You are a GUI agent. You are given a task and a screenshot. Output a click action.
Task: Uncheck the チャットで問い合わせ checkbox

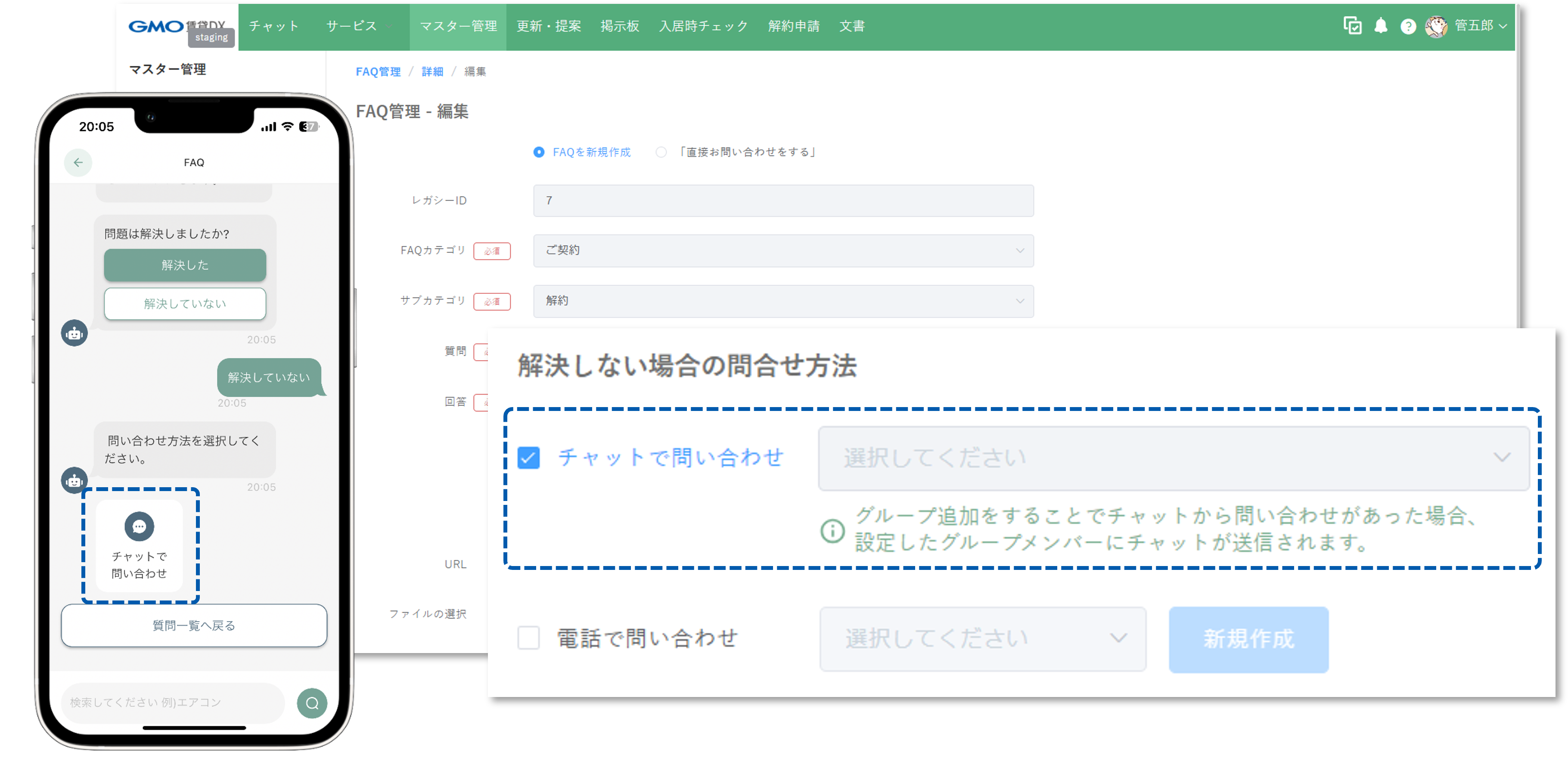coord(529,458)
